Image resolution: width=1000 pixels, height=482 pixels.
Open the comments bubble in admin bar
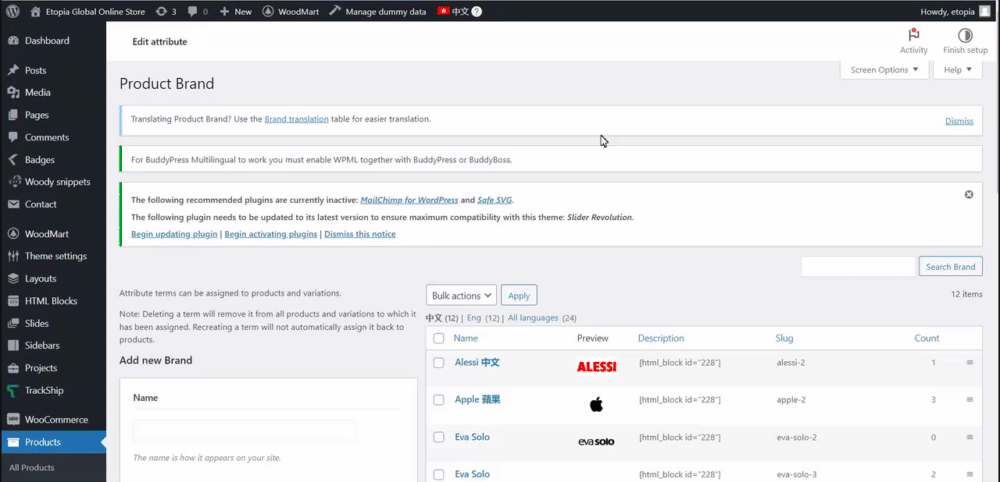[x=198, y=11]
